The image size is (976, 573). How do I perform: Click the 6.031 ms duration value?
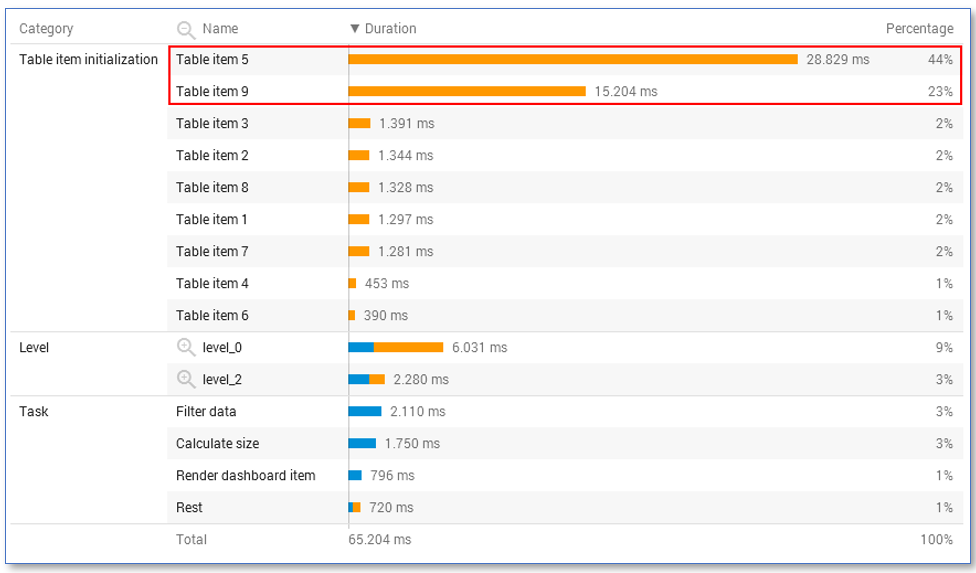(x=479, y=348)
